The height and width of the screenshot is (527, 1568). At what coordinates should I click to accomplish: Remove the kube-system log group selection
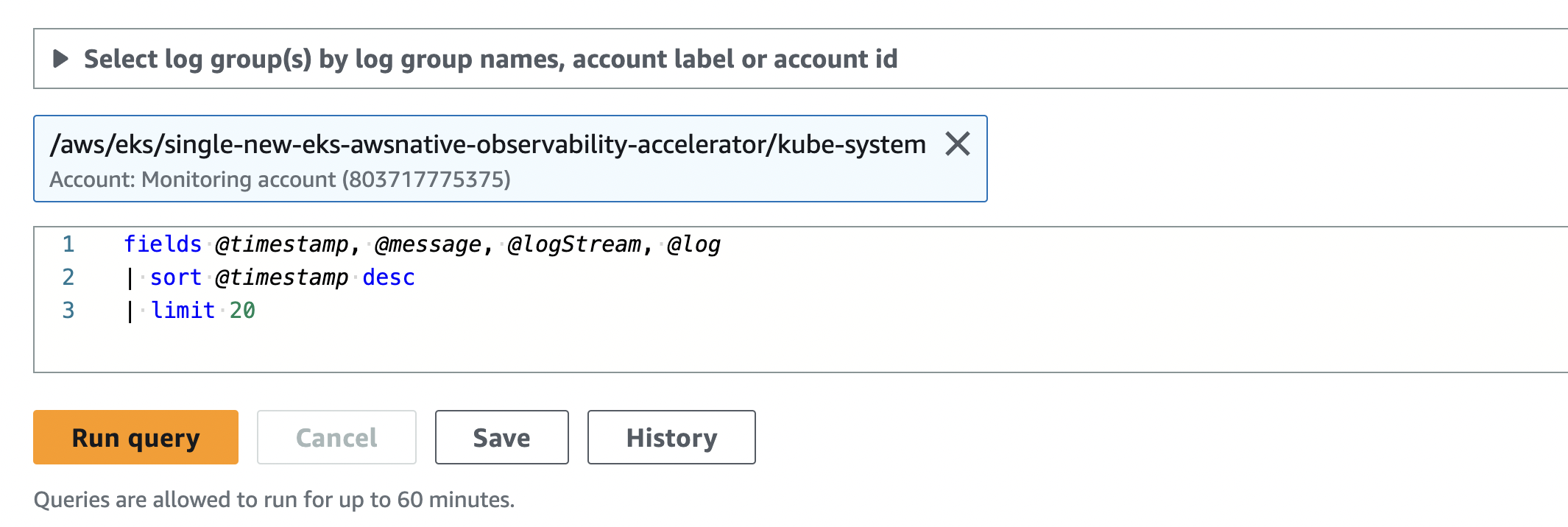[x=957, y=144]
